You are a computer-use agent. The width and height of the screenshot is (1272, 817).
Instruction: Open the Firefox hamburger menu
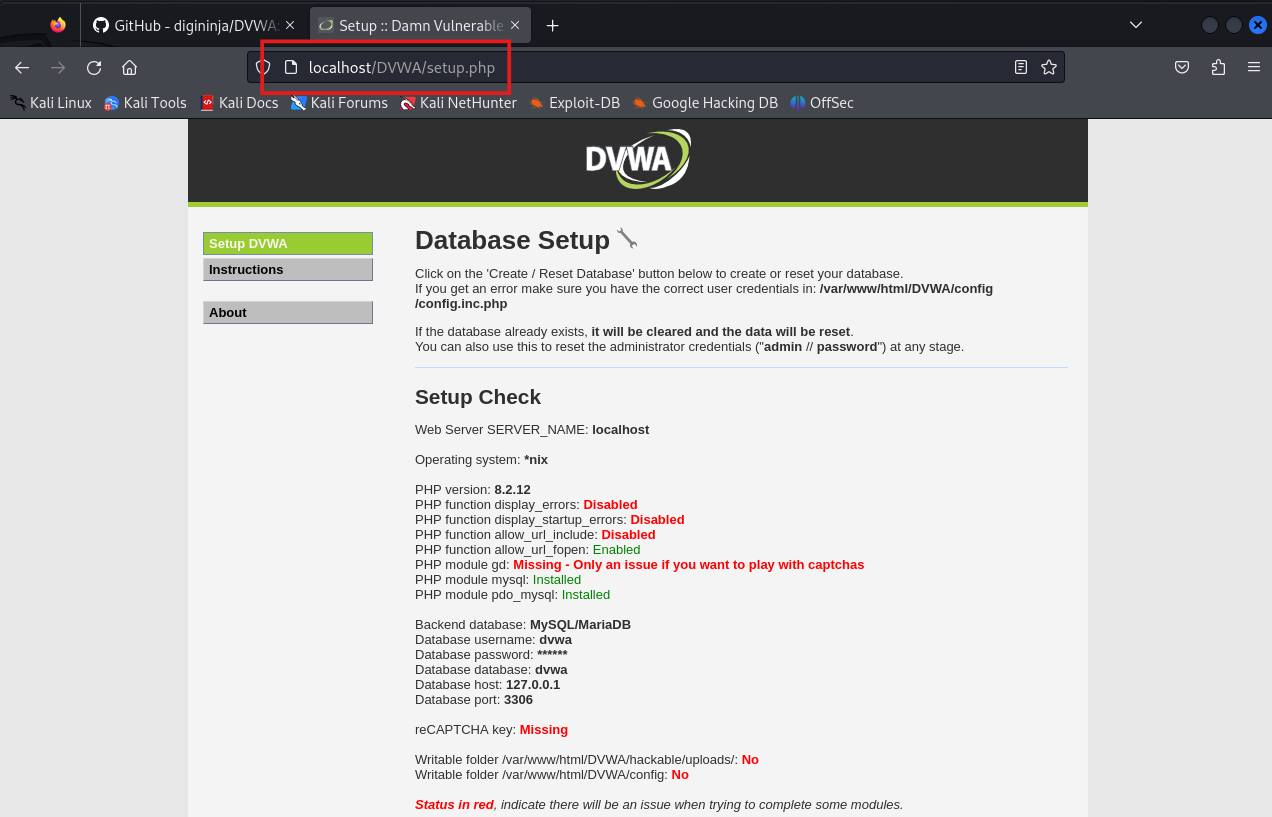[x=1254, y=67]
